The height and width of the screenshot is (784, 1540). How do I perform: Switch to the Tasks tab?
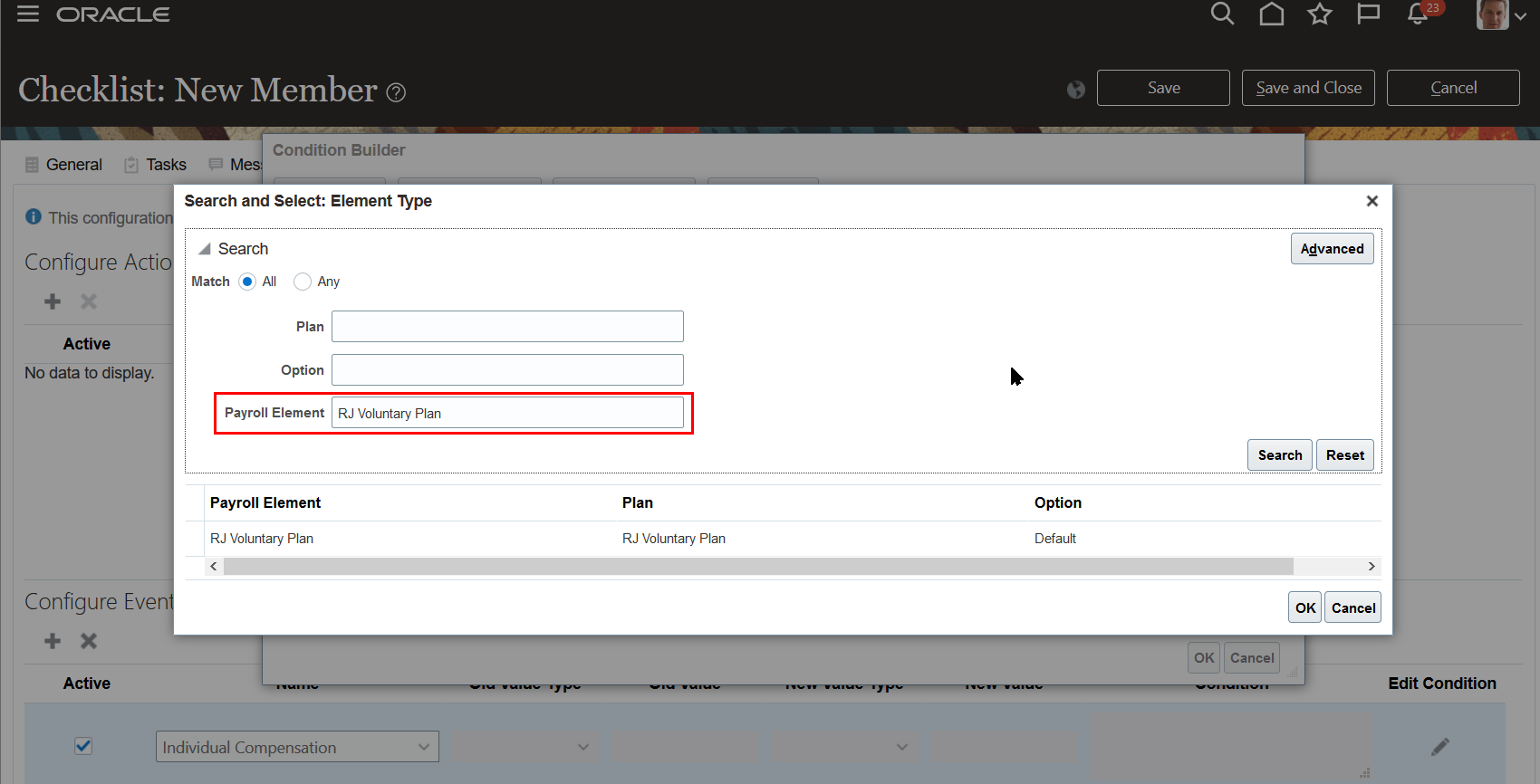pyautogui.click(x=156, y=165)
